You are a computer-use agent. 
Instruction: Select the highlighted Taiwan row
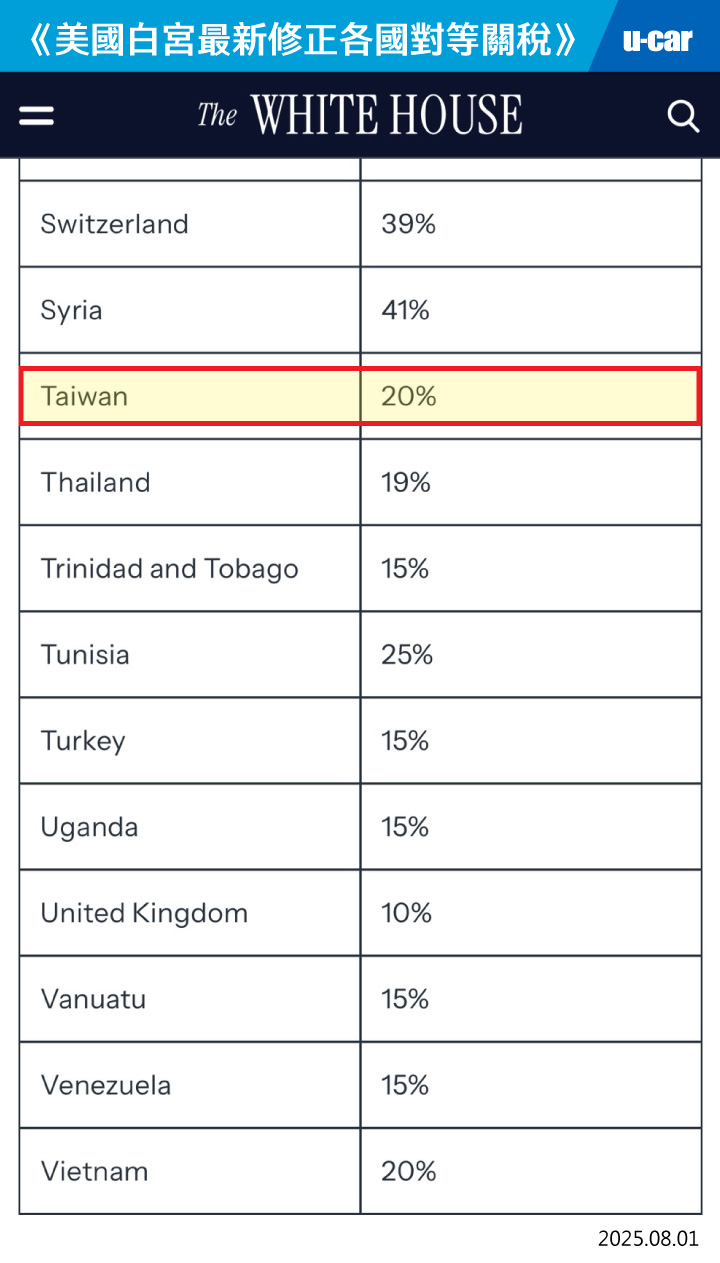click(x=360, y=396)
